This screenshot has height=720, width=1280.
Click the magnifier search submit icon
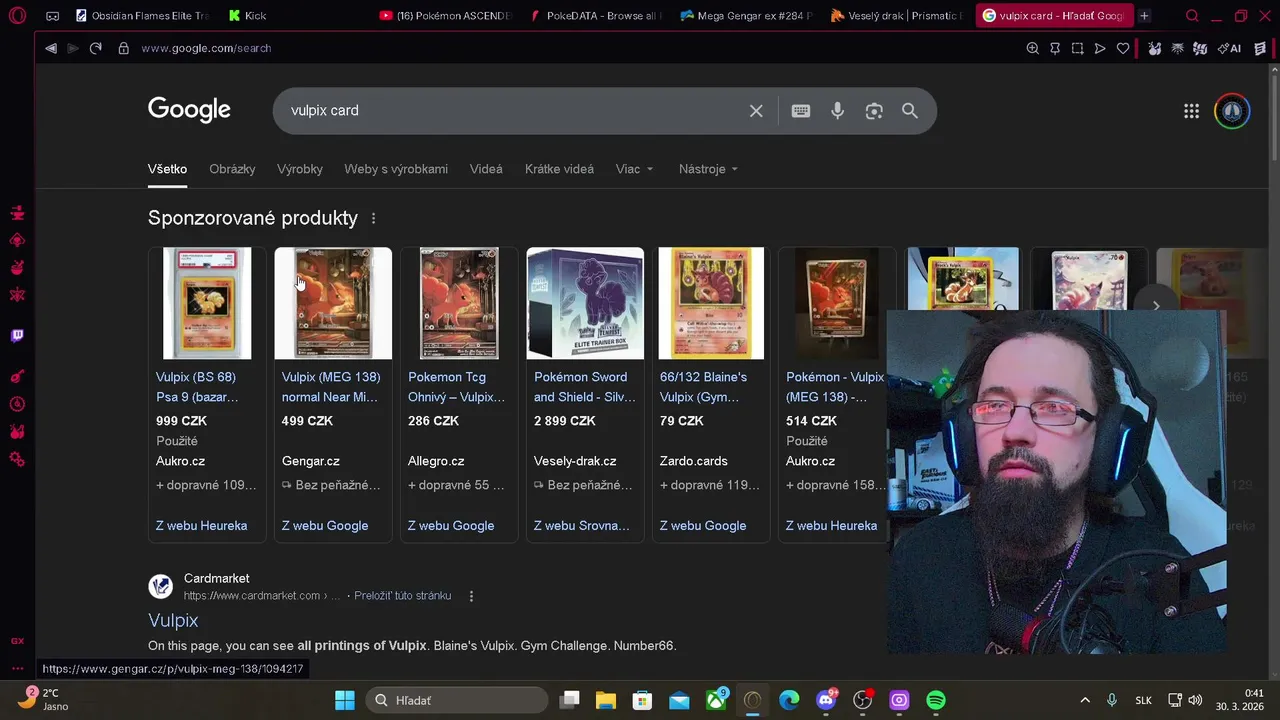coord(910,111)
